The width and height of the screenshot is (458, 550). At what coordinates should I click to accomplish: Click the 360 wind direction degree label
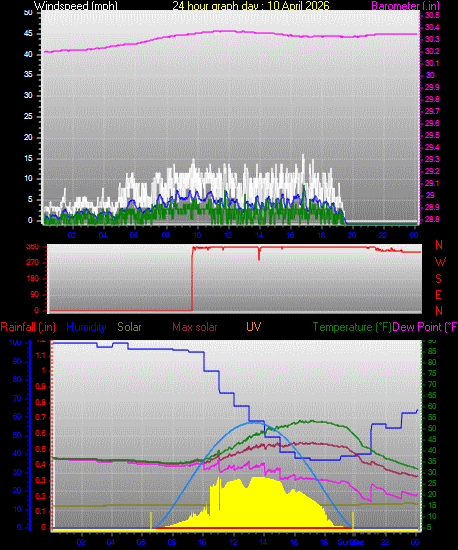(x=33, y=247)
